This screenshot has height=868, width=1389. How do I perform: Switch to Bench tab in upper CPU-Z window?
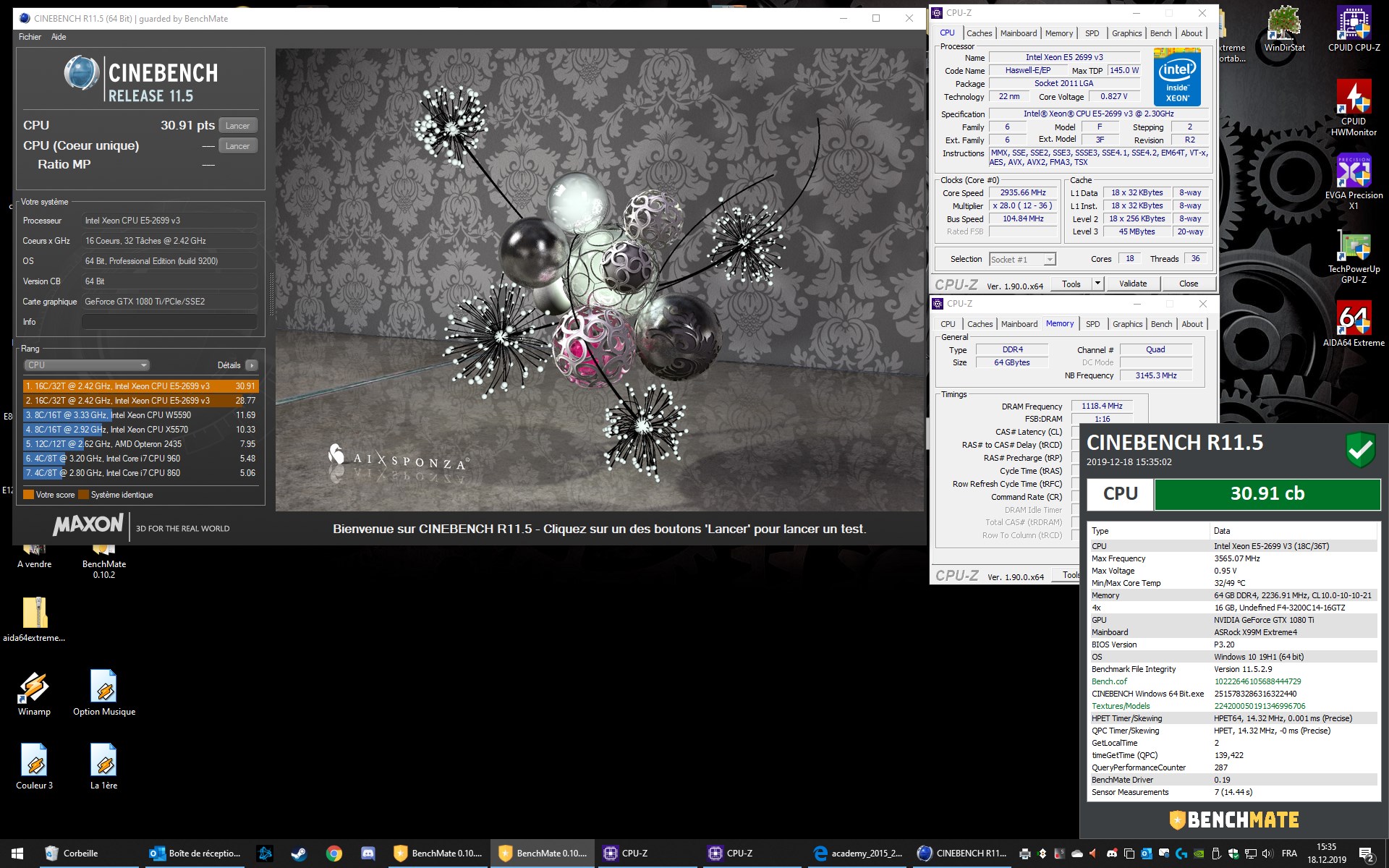click(x=1160, y=33)
